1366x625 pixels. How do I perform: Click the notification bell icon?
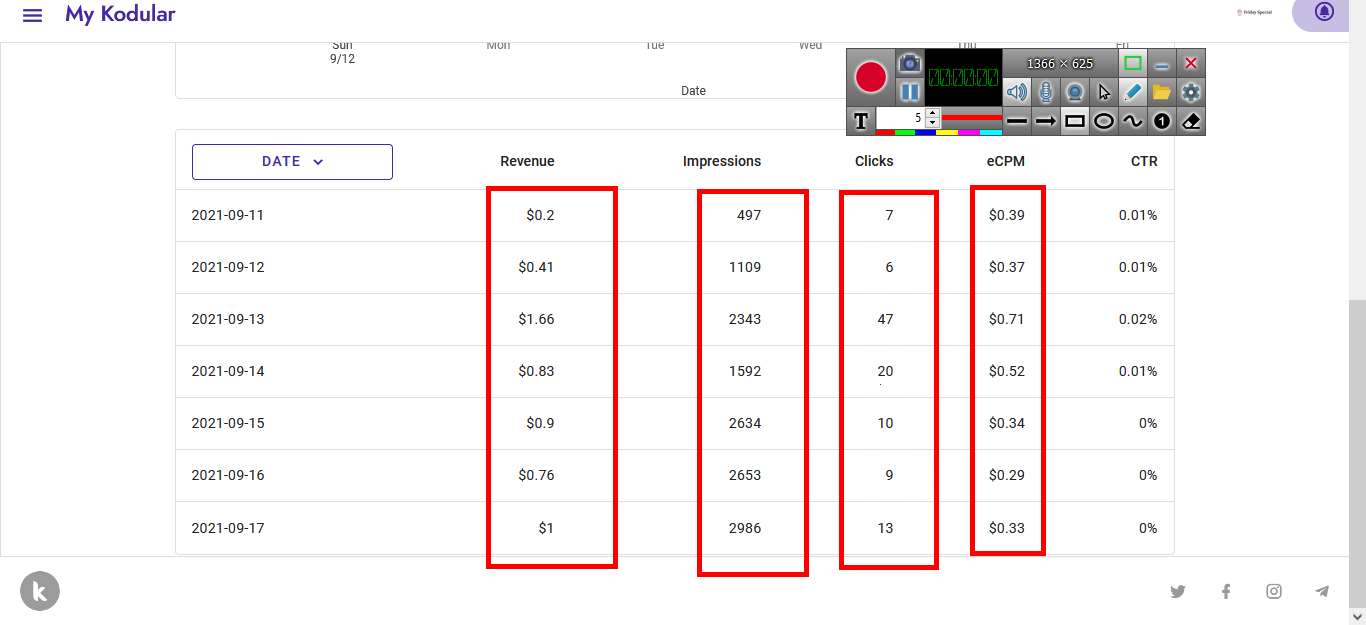[1324, 12]
